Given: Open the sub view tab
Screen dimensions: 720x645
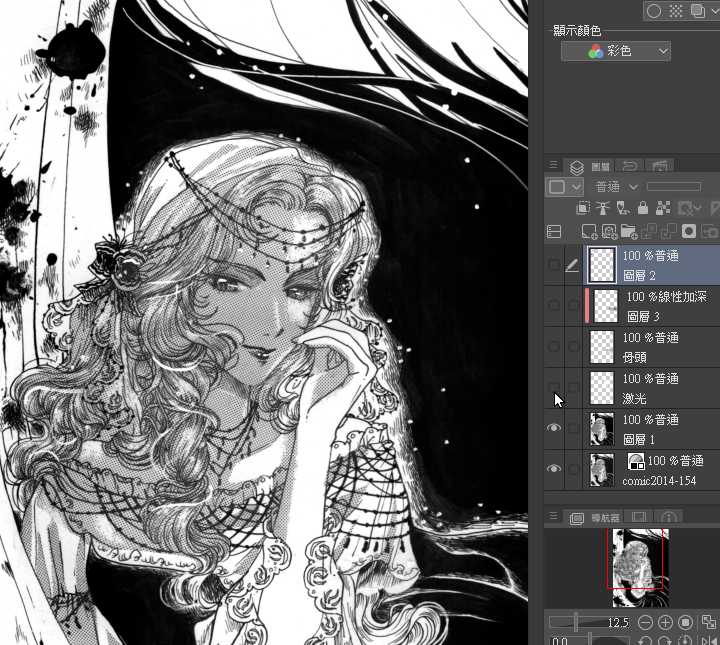Looking at the screenshot, I should pyautogui.click(x=639, y=517).
